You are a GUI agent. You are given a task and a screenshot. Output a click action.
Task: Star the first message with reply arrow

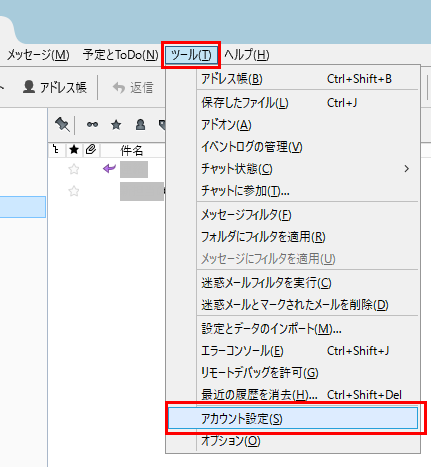74,169
